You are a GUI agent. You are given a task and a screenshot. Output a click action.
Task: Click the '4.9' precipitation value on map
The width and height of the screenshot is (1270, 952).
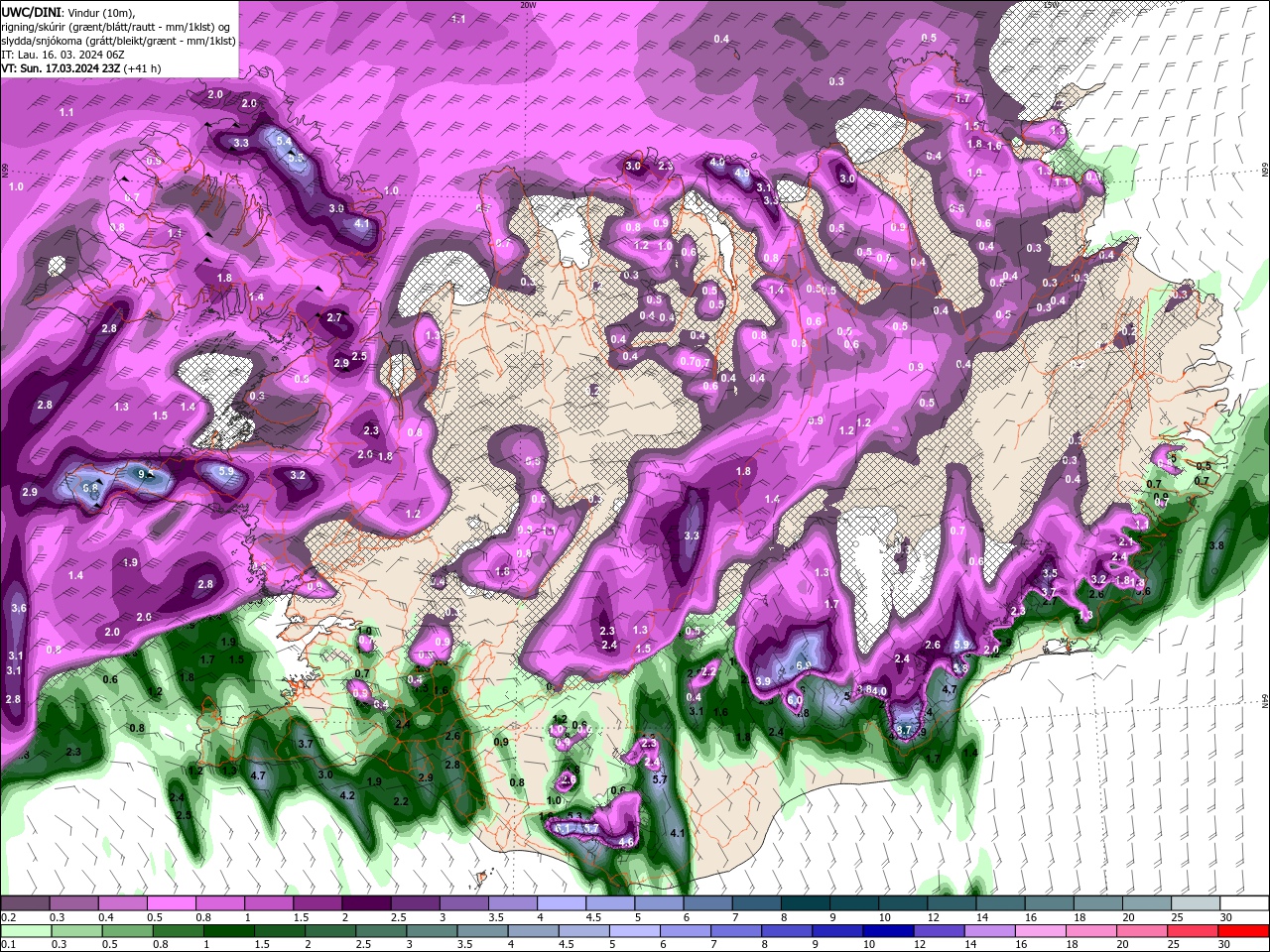click(741, 174)
